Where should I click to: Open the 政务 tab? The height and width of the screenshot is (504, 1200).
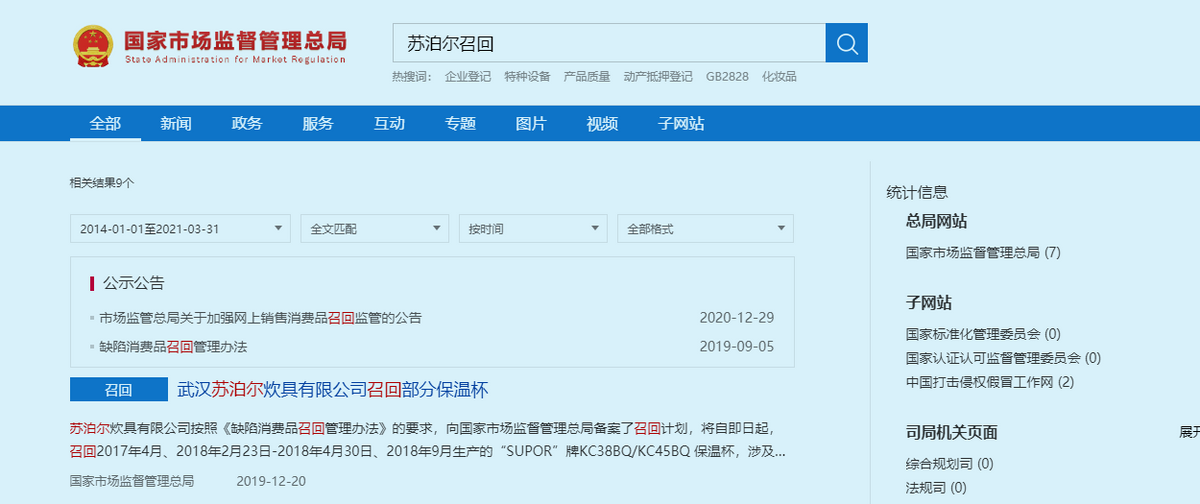point(247,124)
